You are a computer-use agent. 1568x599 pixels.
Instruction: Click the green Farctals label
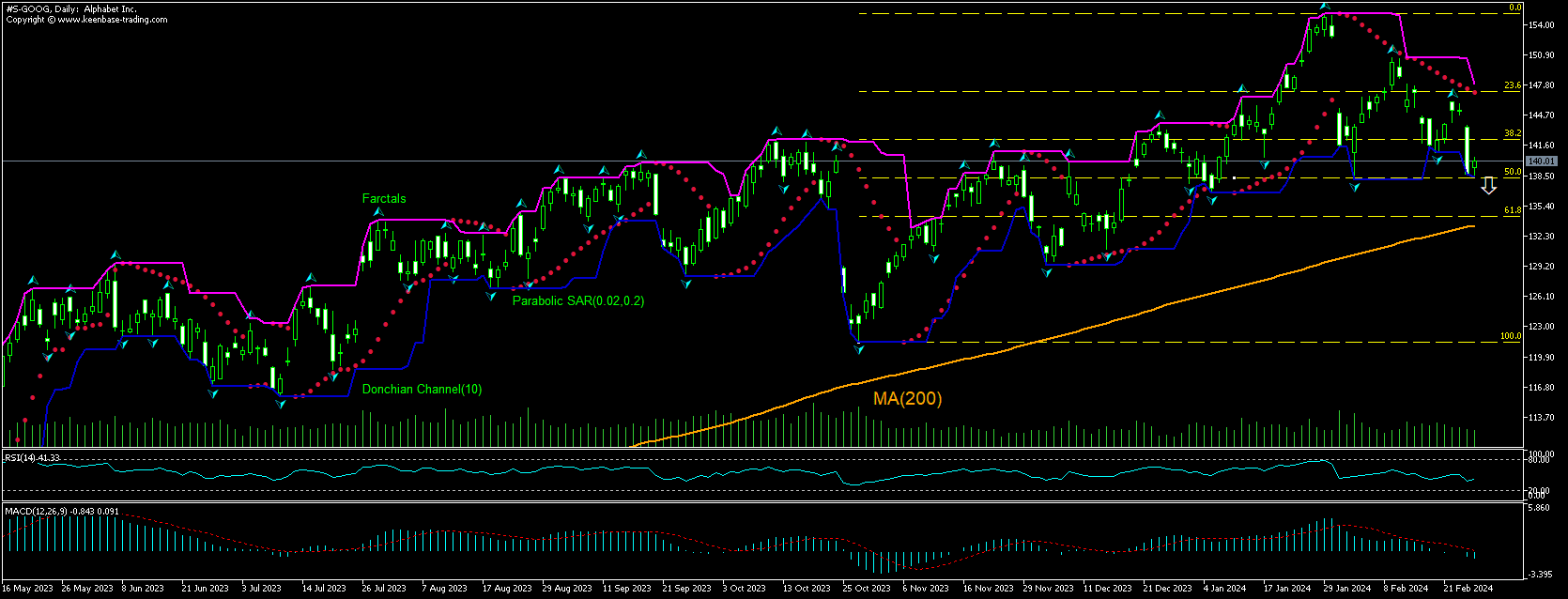384,198
